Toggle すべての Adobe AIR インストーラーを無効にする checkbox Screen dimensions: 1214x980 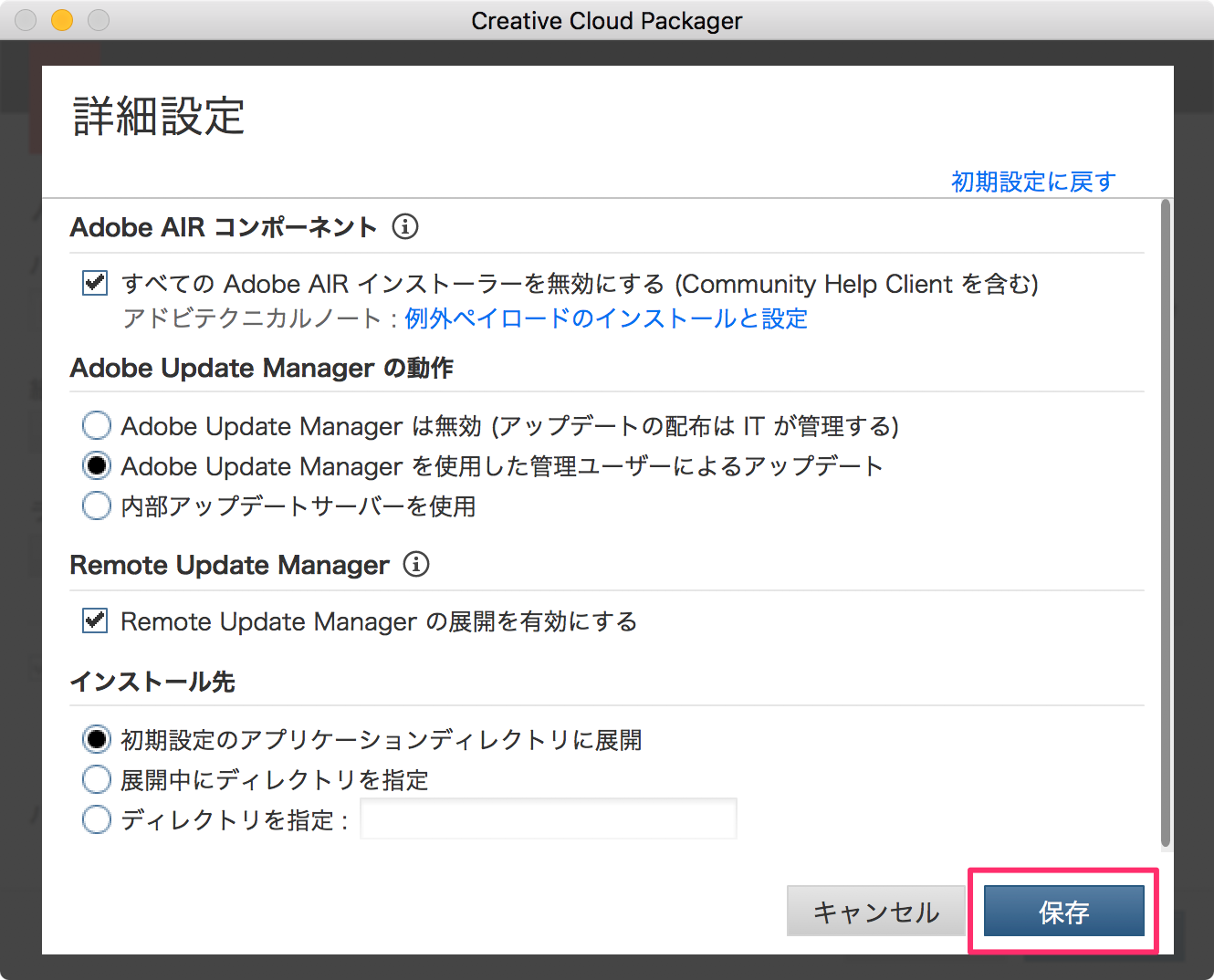click(x=95, y=283)
